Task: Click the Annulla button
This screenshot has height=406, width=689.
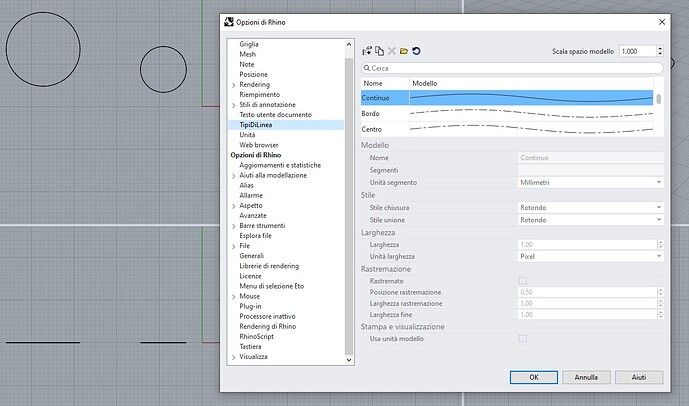Action: pos(586,377)
